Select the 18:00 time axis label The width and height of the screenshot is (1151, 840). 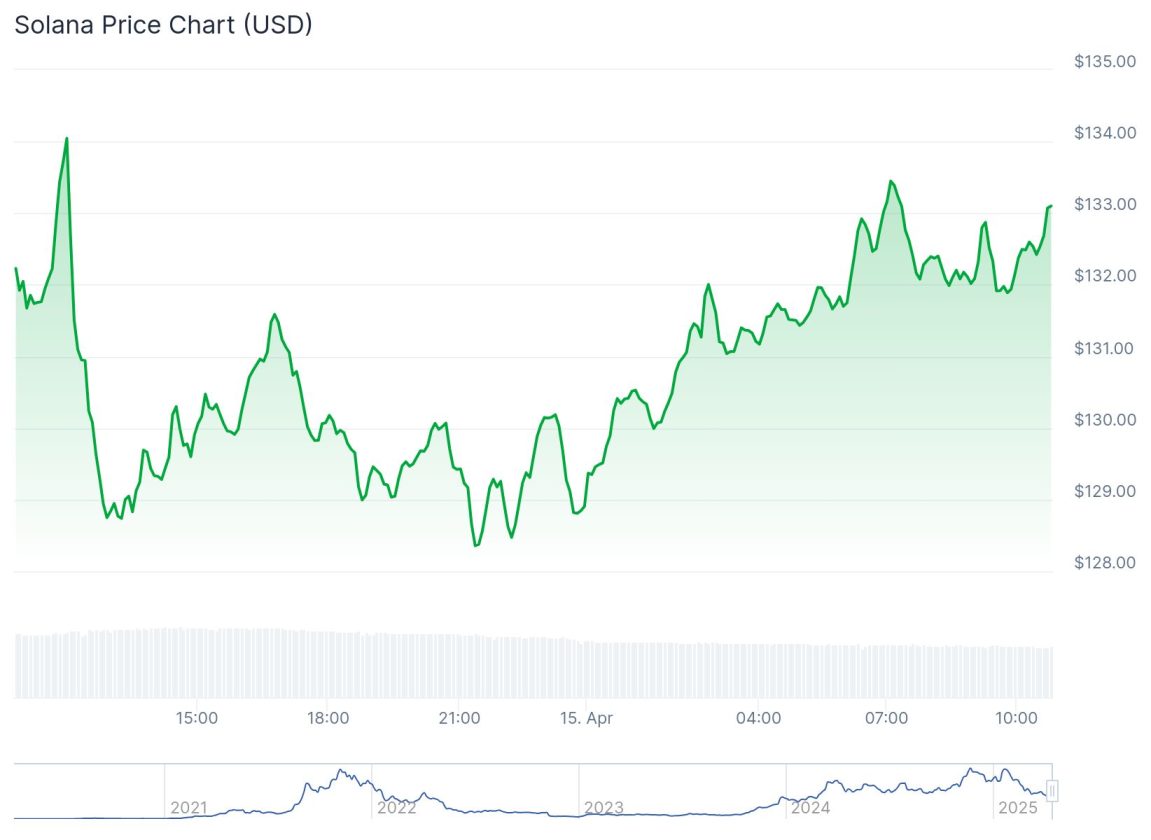point(328,718)
